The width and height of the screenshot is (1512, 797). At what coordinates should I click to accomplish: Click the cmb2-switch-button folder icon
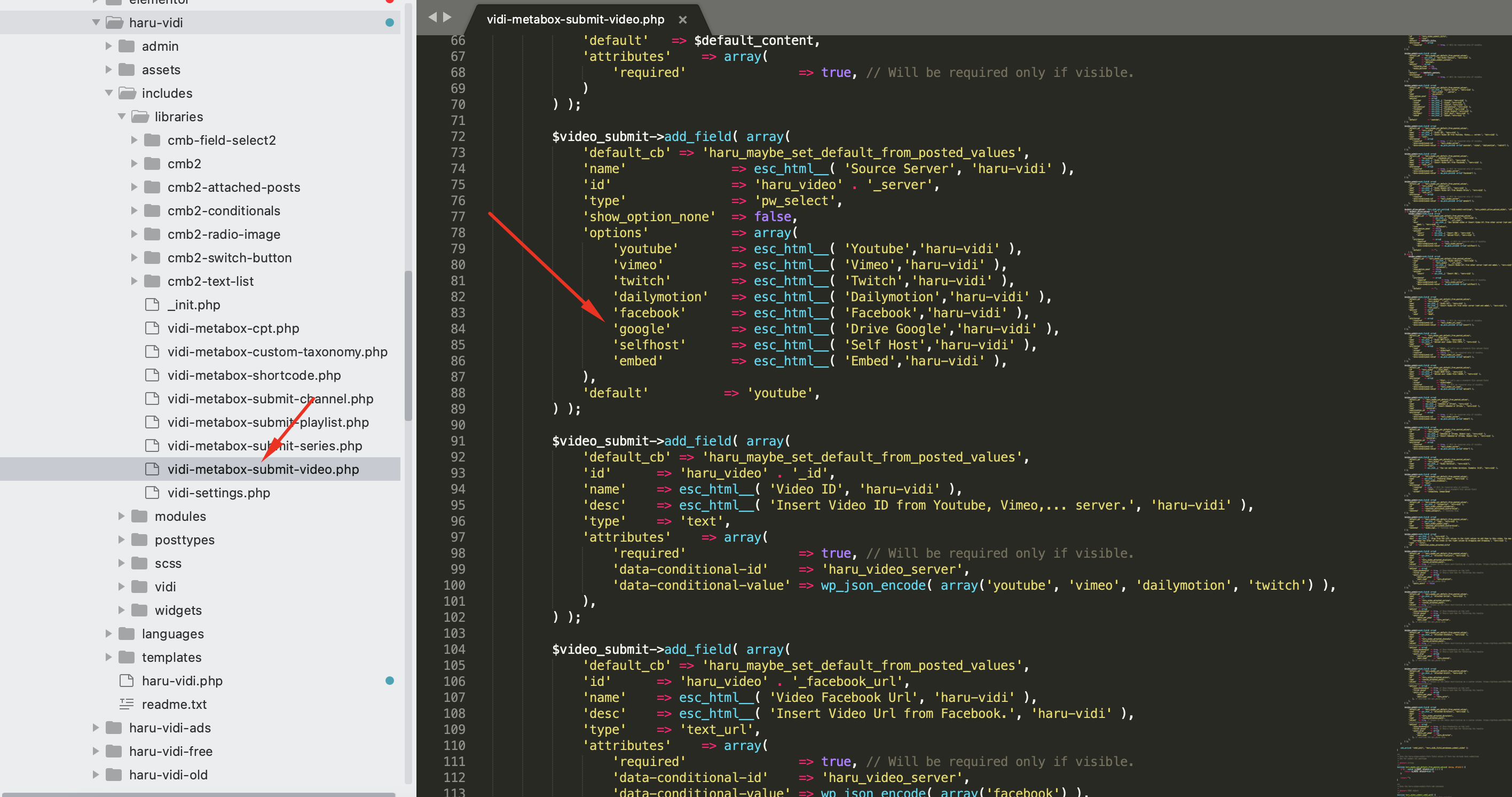tap(153, 257)
